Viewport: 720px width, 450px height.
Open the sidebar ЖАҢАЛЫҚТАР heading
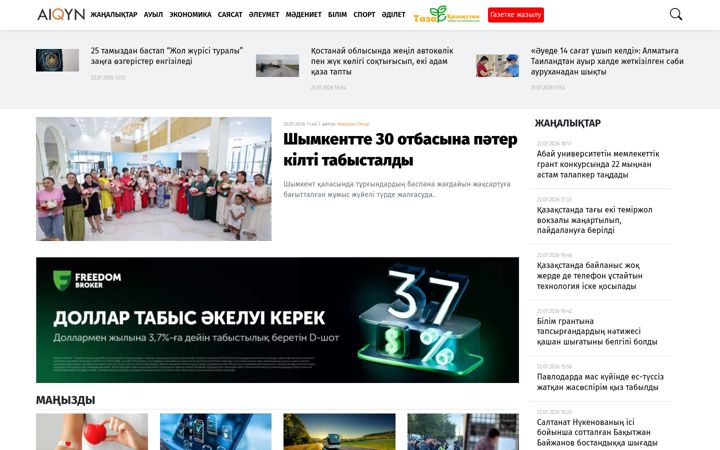point(568,123)
